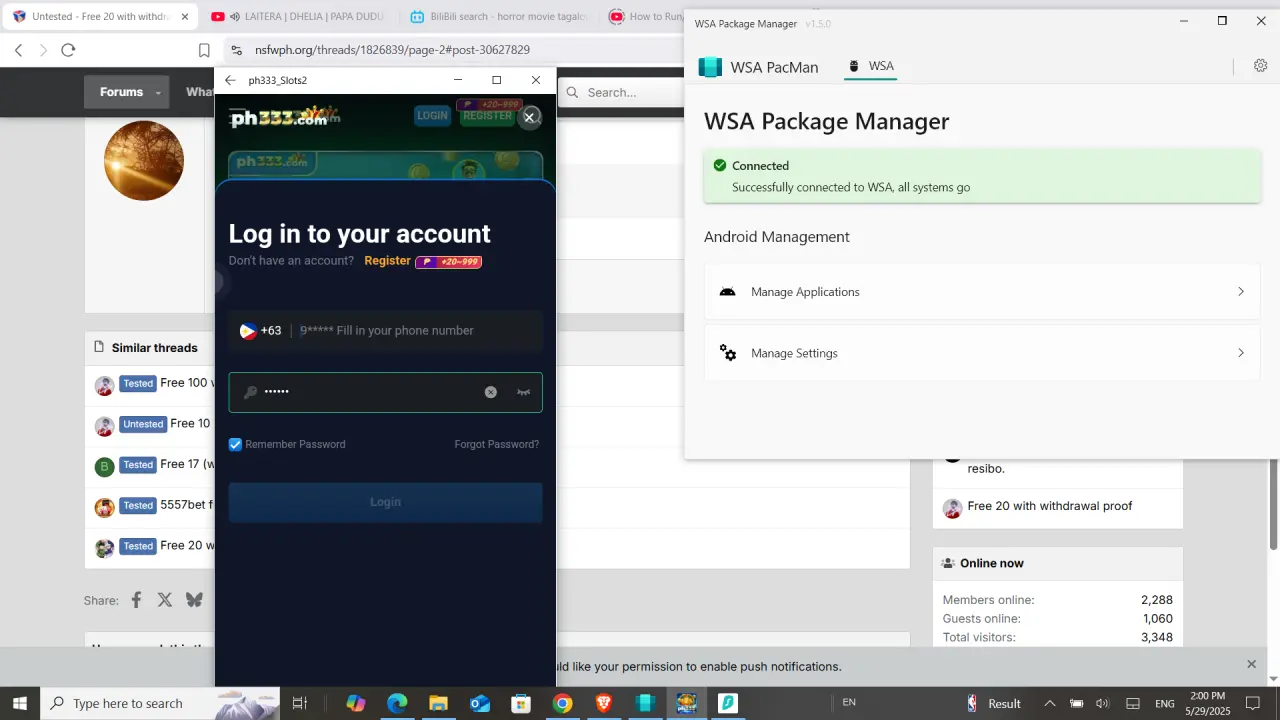Open Task View from the taskbar

(x=299, y=703)
